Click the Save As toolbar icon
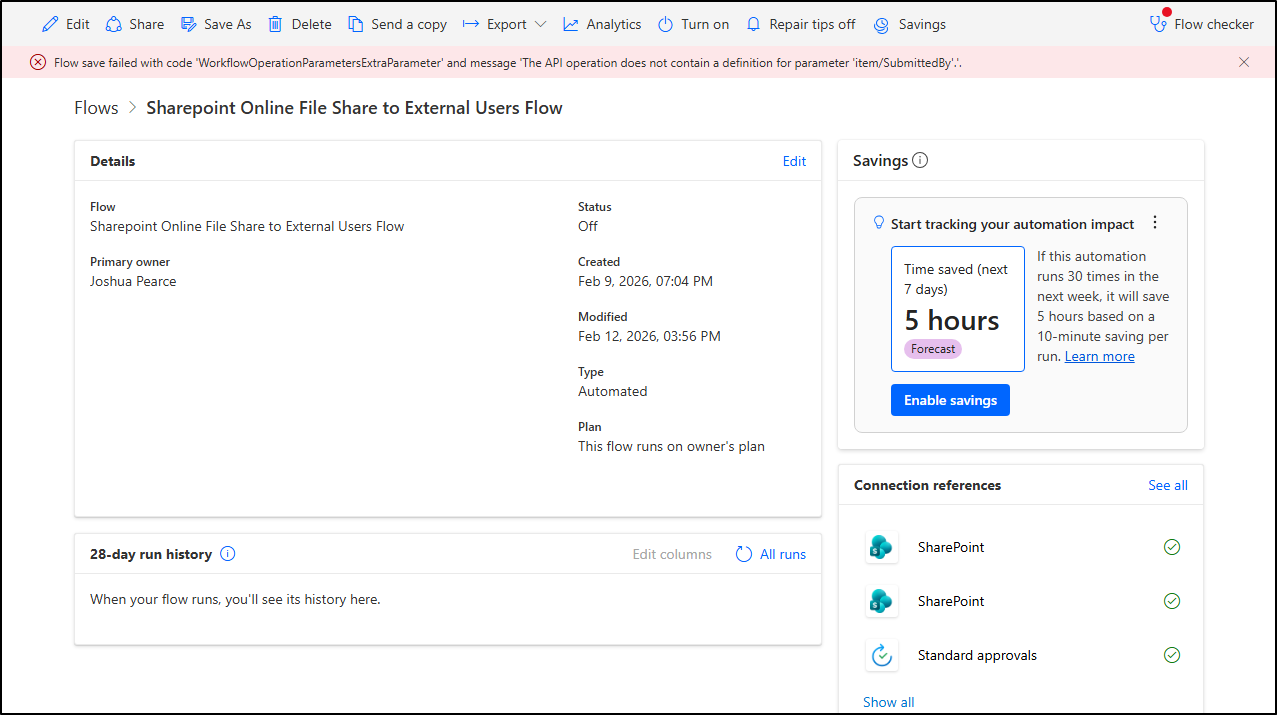This screenshot has width=1277, height=715. [189, 24]
